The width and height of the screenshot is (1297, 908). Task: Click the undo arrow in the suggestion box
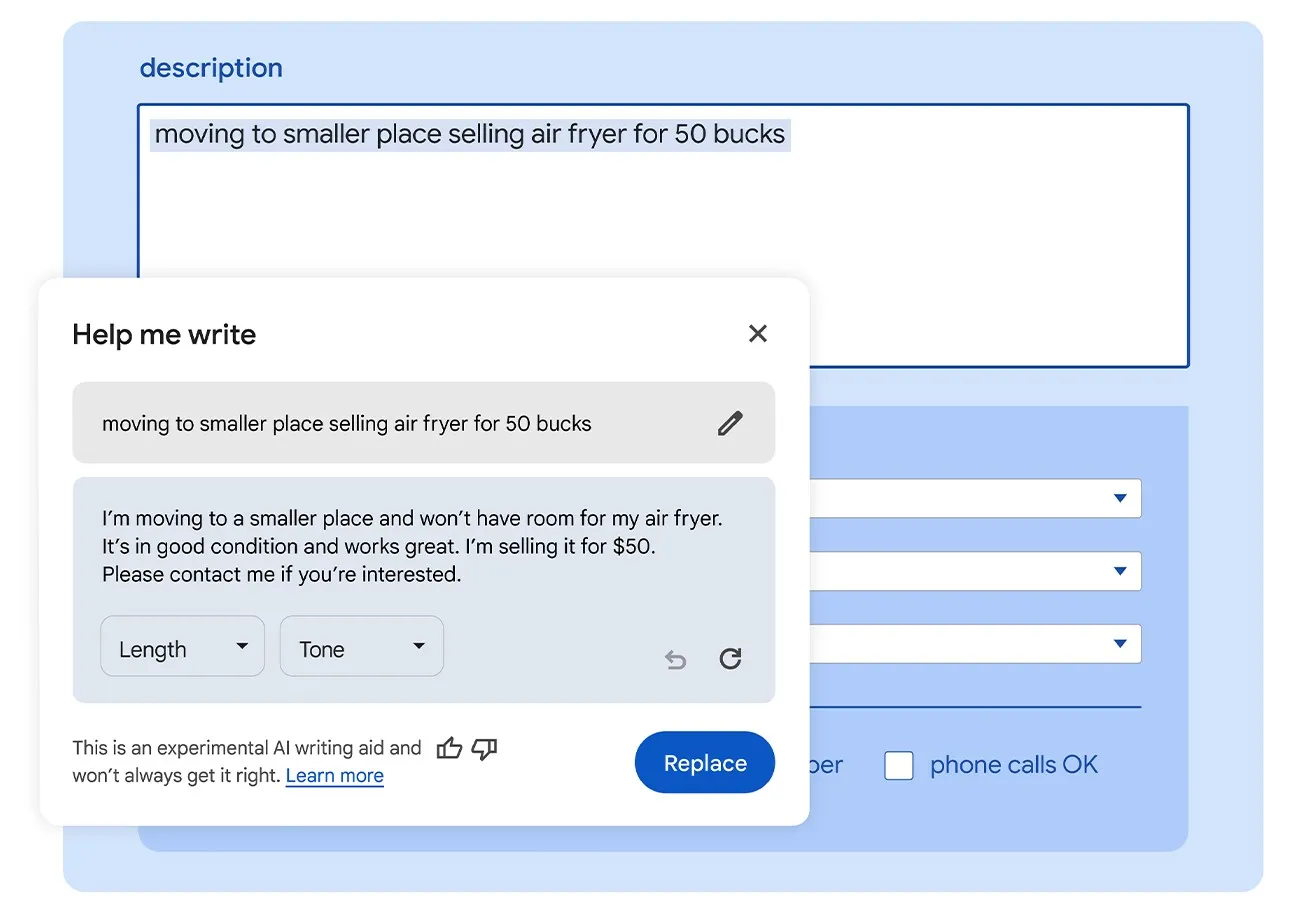(x=675, y=659)
